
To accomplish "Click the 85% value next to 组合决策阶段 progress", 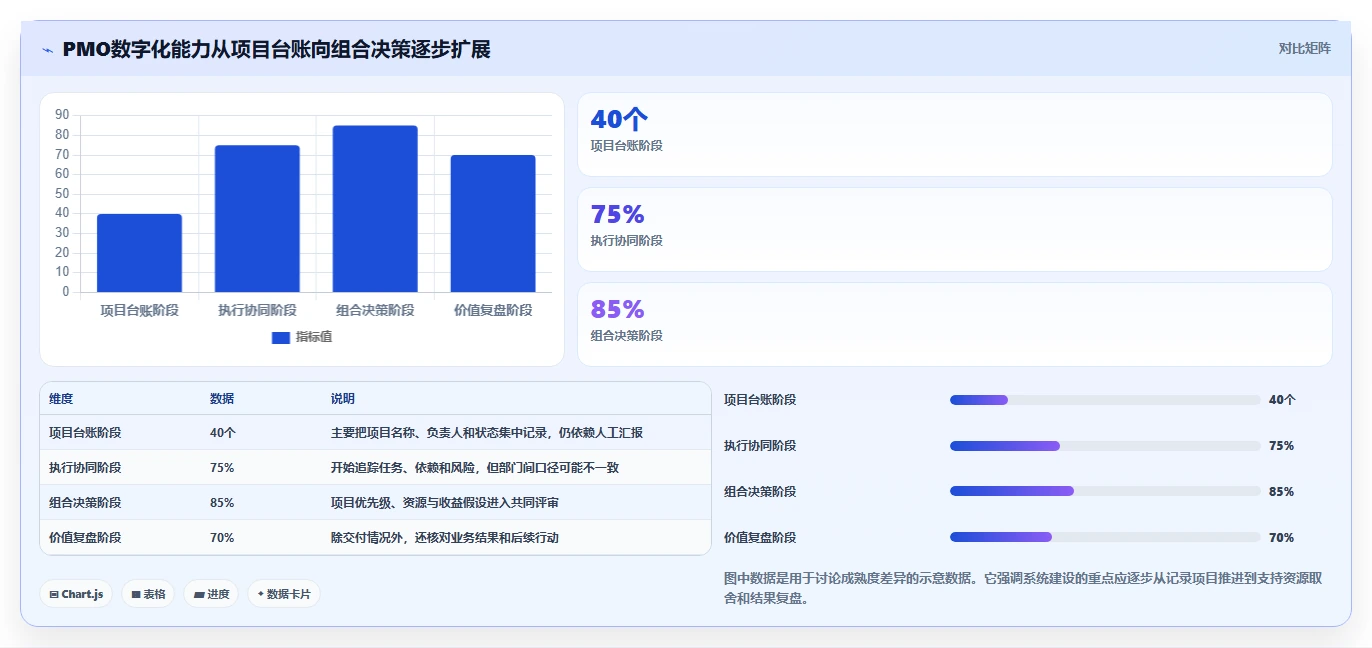I will click(x=1281, y=492).
